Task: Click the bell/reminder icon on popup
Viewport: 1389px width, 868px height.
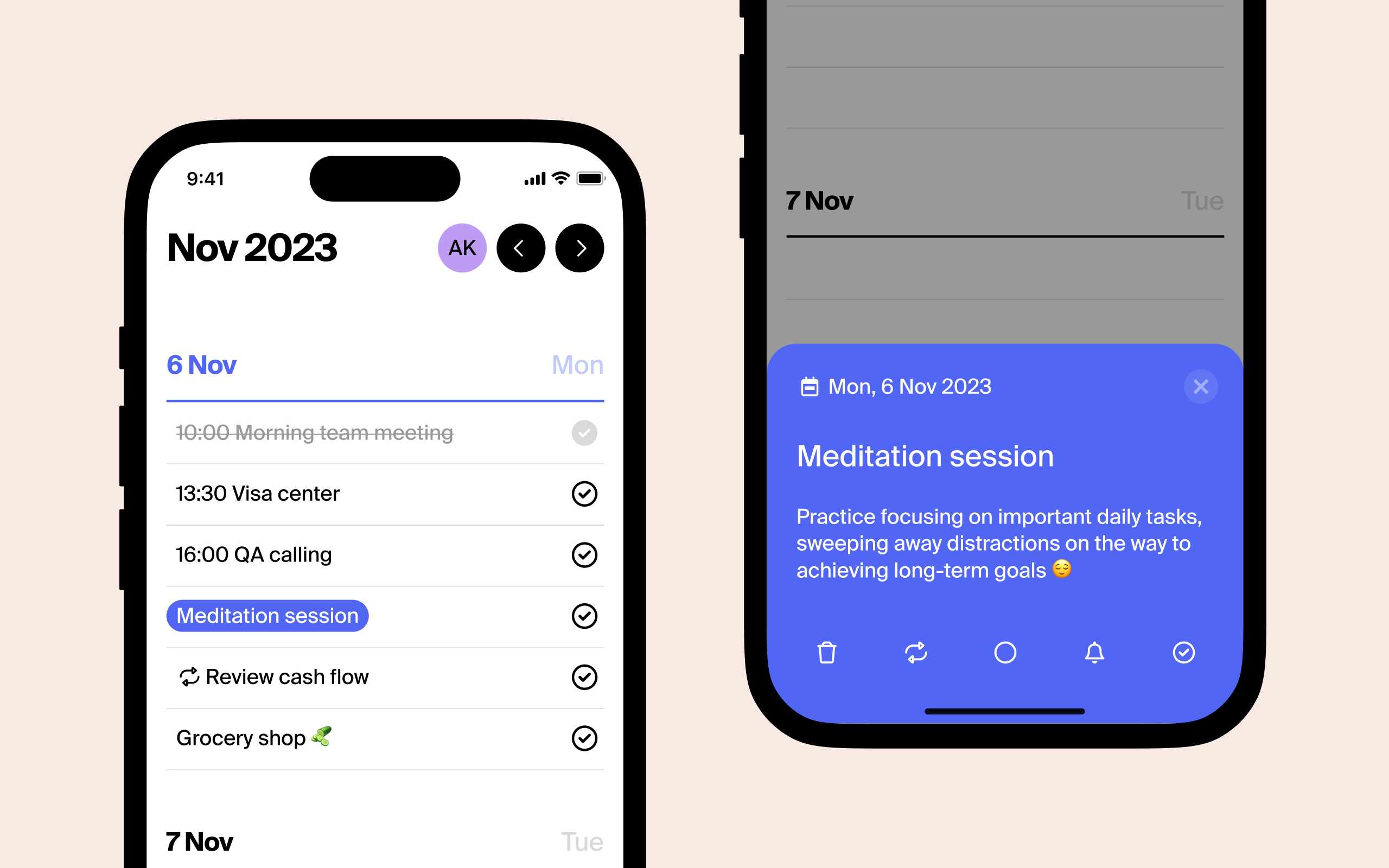Action: click(x=1093, y=652)
